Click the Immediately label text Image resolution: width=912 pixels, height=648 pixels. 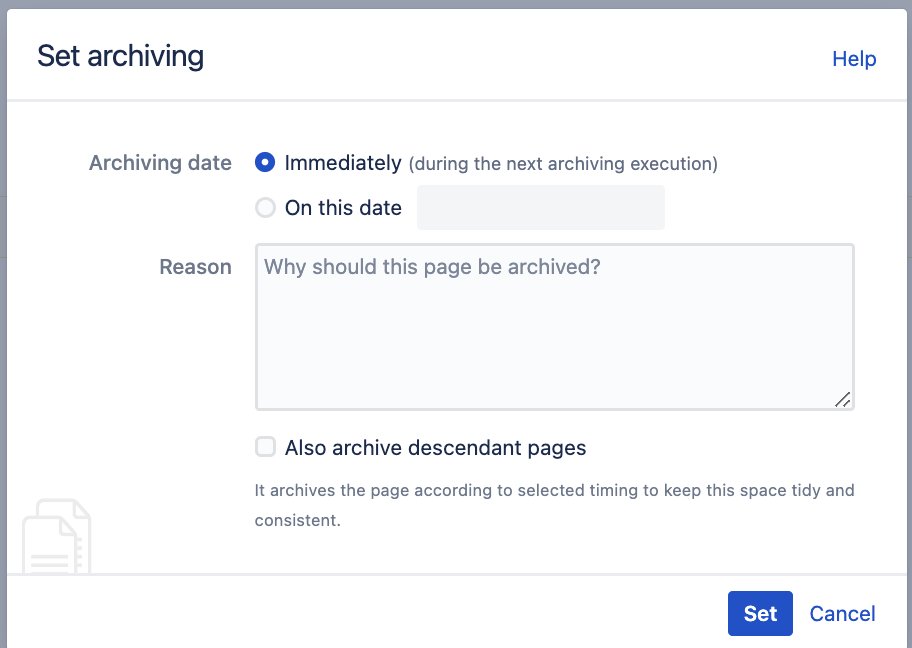tap(343, 163)
